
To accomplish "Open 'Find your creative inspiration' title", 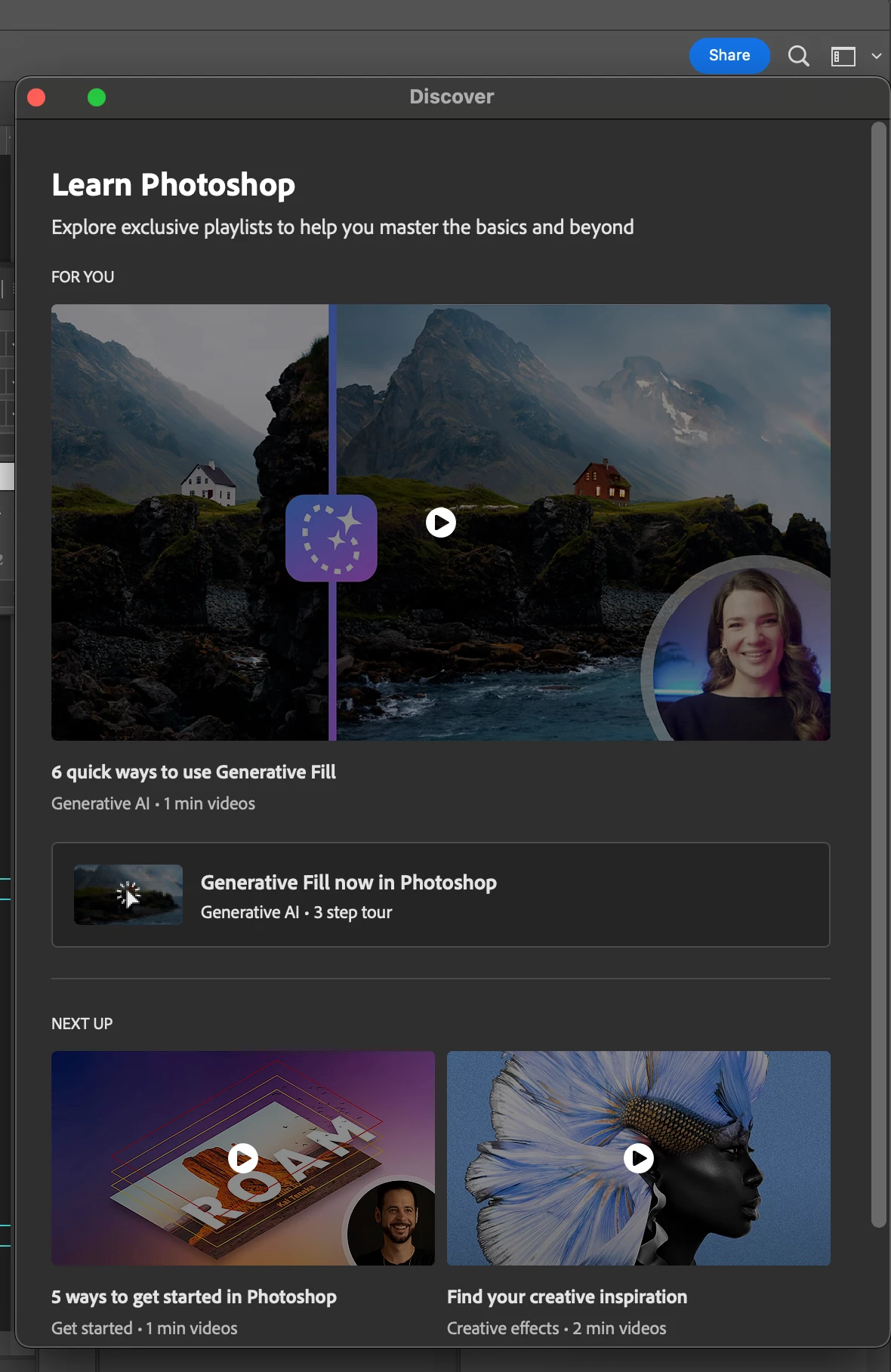I will tap(567, 1296).
